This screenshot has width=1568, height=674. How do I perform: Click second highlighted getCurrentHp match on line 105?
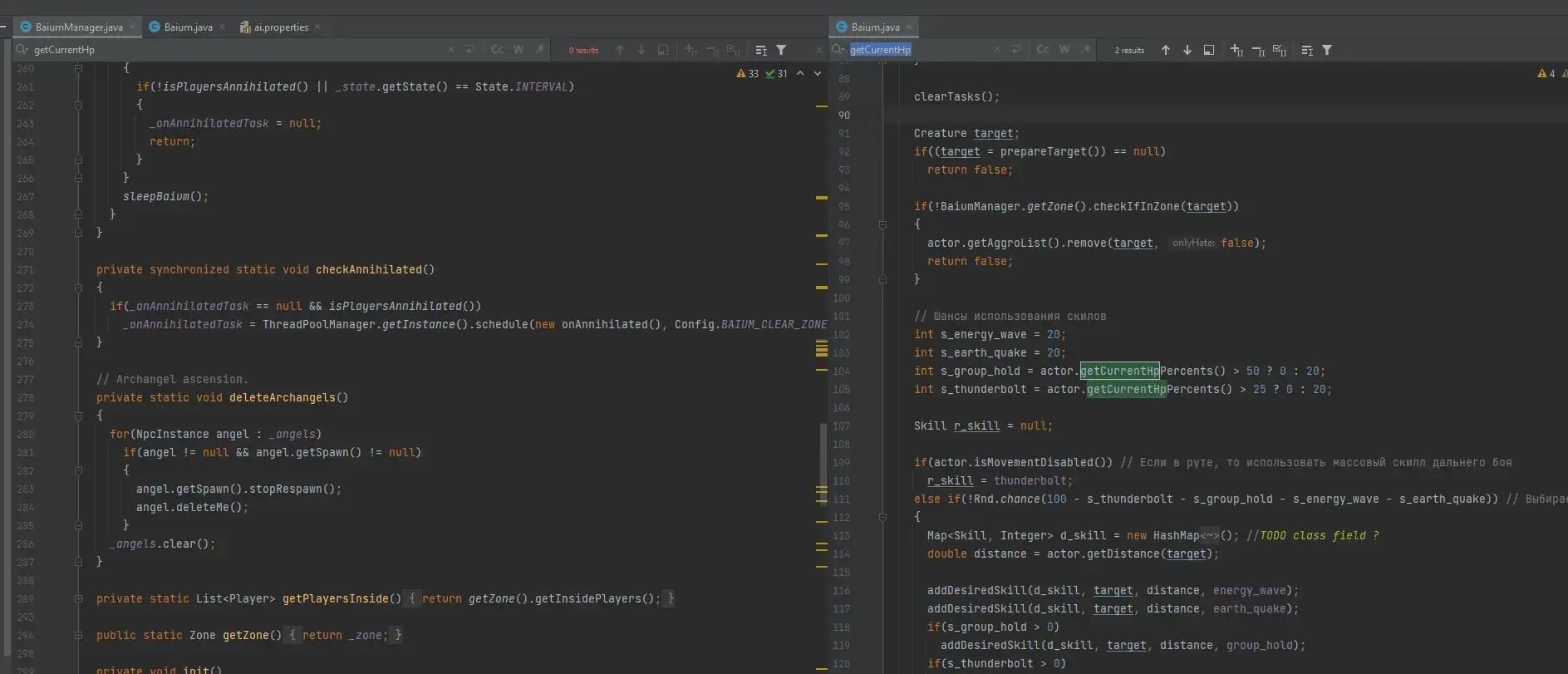pyautogui.click(x=1126, y=389)
